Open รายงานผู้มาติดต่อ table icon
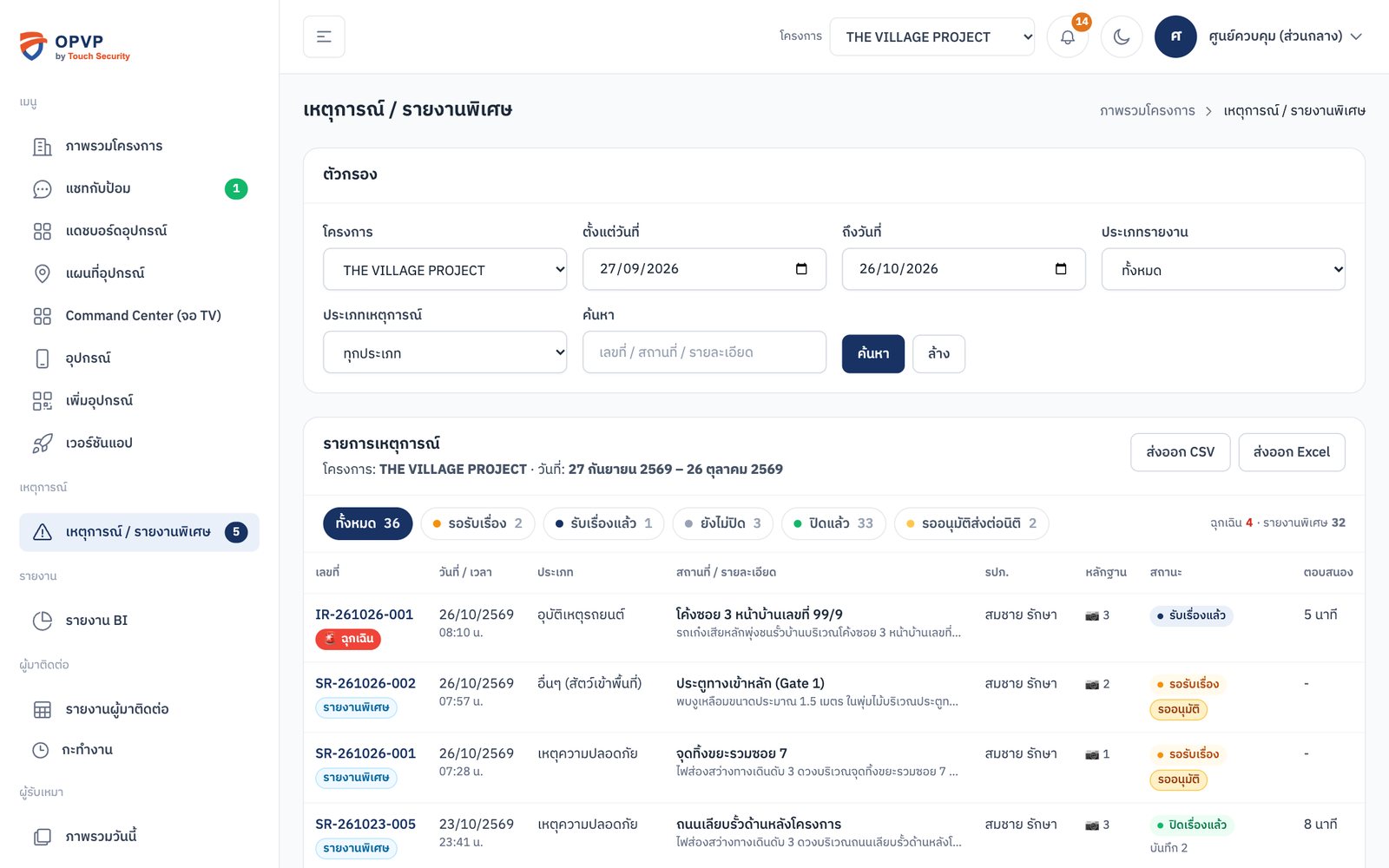The height and width of the screenshot is (868, 1389). pyautogui.click(x=42, y=710)
